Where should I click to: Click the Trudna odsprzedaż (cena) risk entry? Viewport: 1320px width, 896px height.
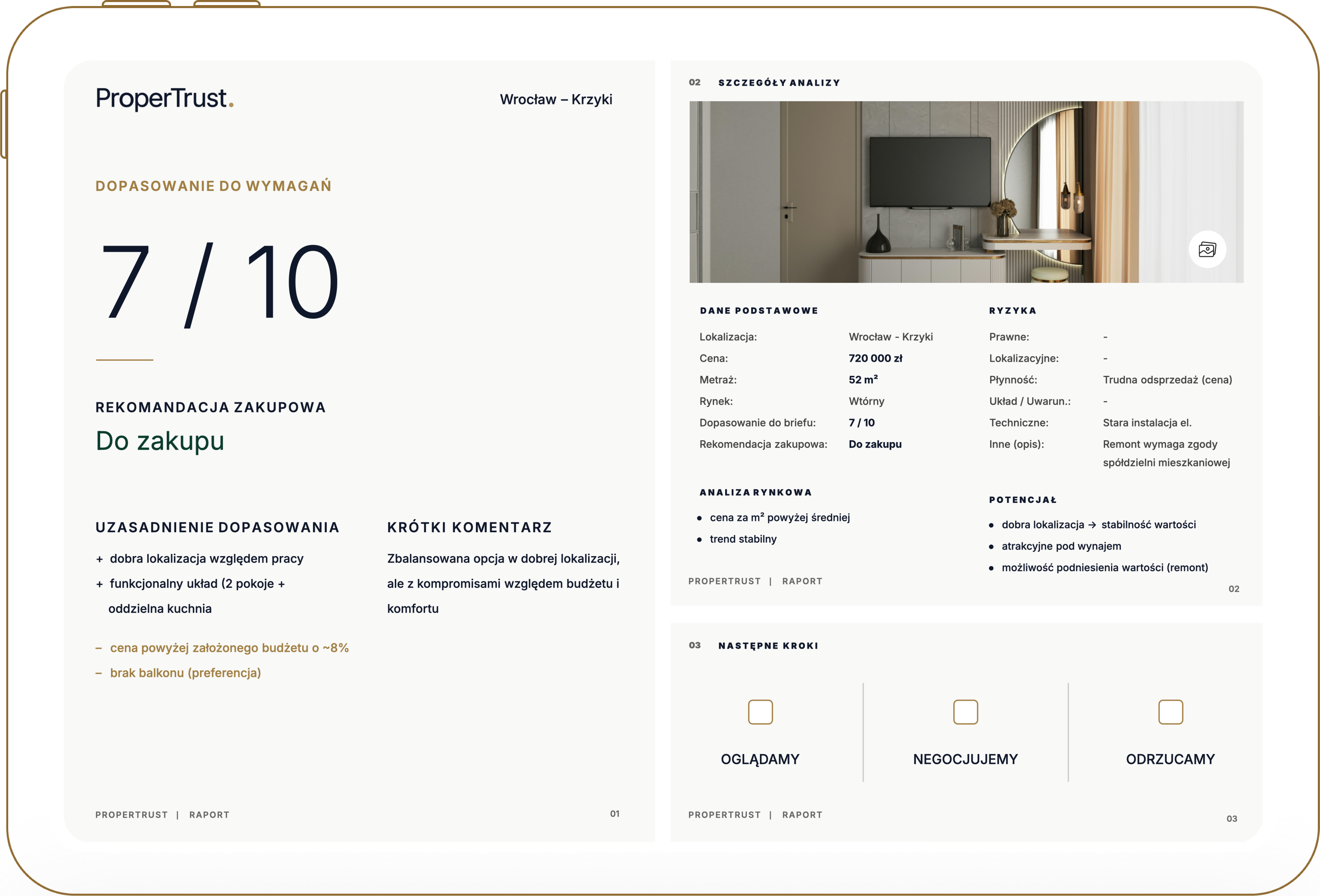pyautogui.click(x=1167, y=380)
